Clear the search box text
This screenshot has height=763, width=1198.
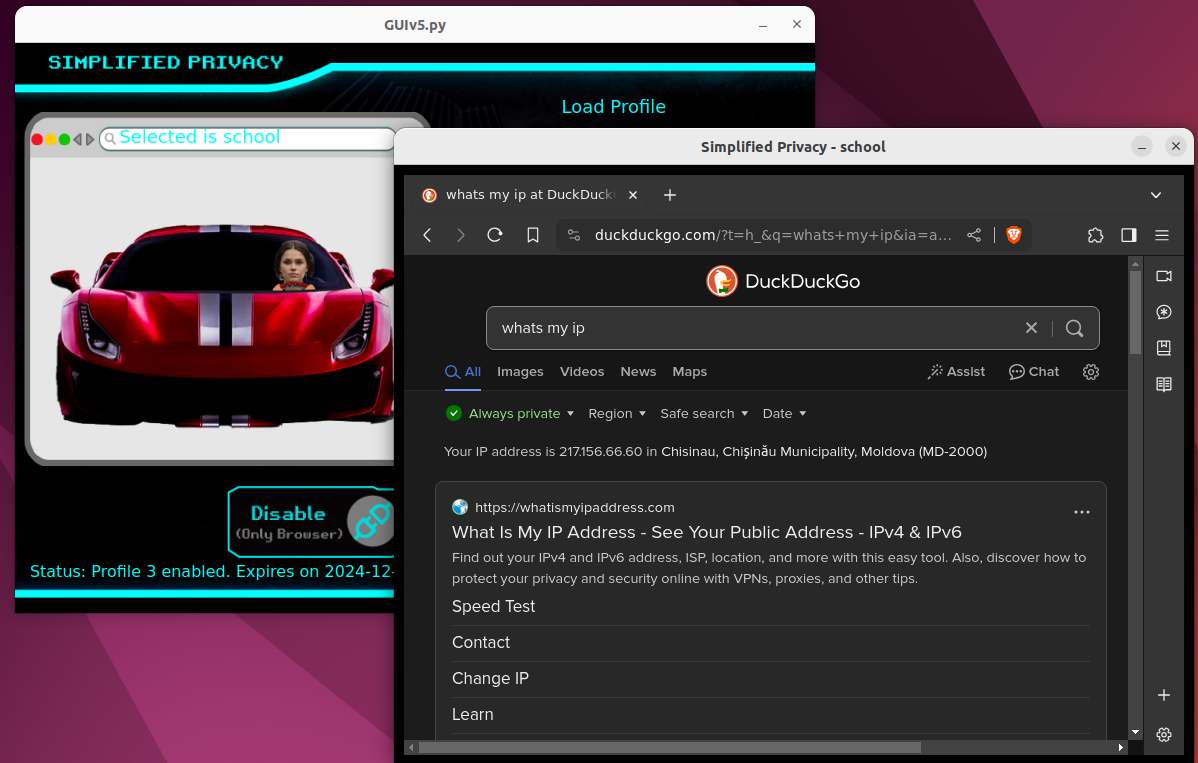tap(1031, 328)
